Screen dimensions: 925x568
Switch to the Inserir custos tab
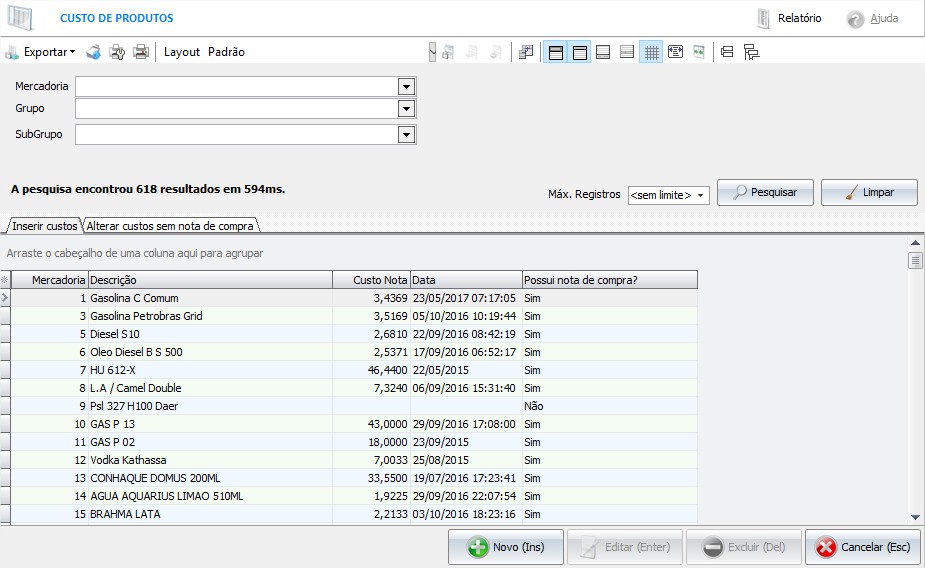[x=44, y=226]
